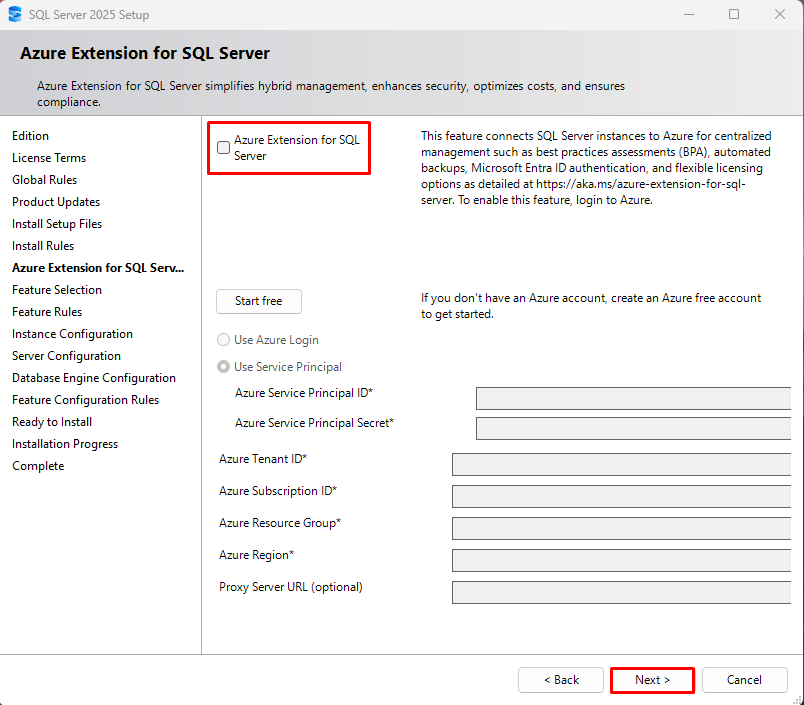Click the 'create an Azure free account' text
804x705 pixels.
[686, 298]
